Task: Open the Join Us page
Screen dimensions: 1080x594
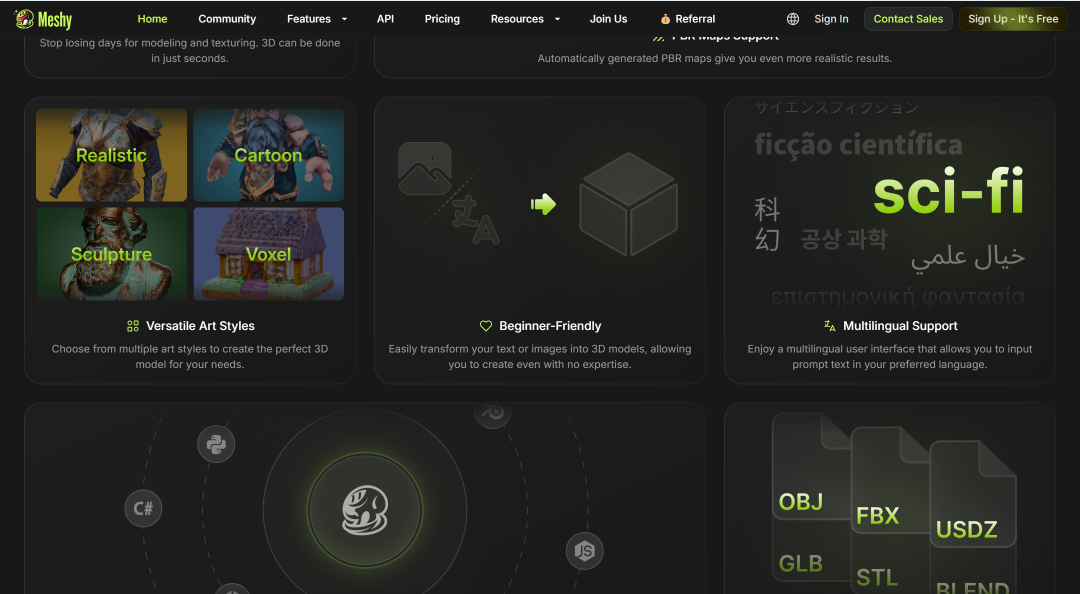Action: click(x=608, y=19)
